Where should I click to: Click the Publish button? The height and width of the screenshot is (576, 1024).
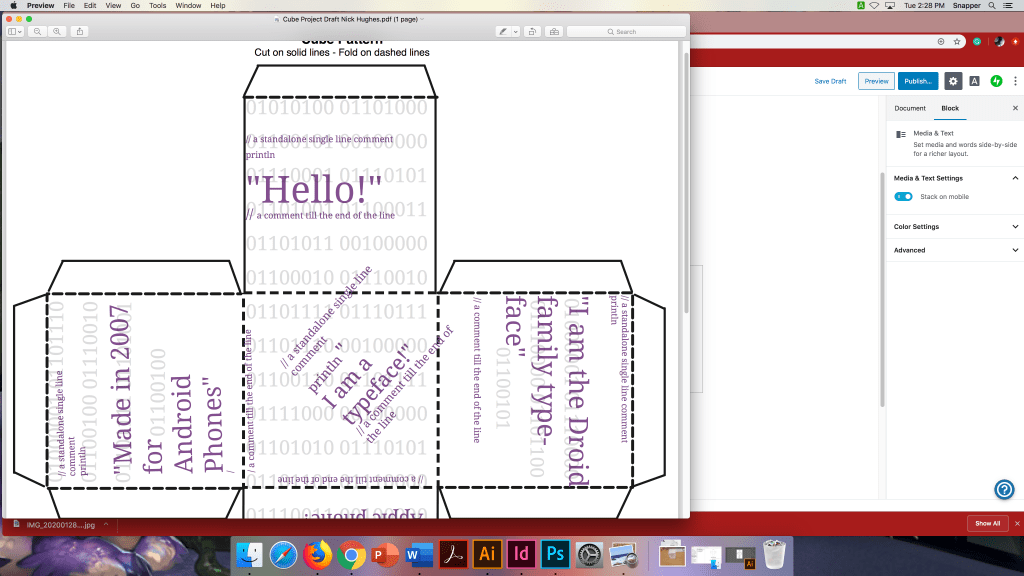[917, 81]
